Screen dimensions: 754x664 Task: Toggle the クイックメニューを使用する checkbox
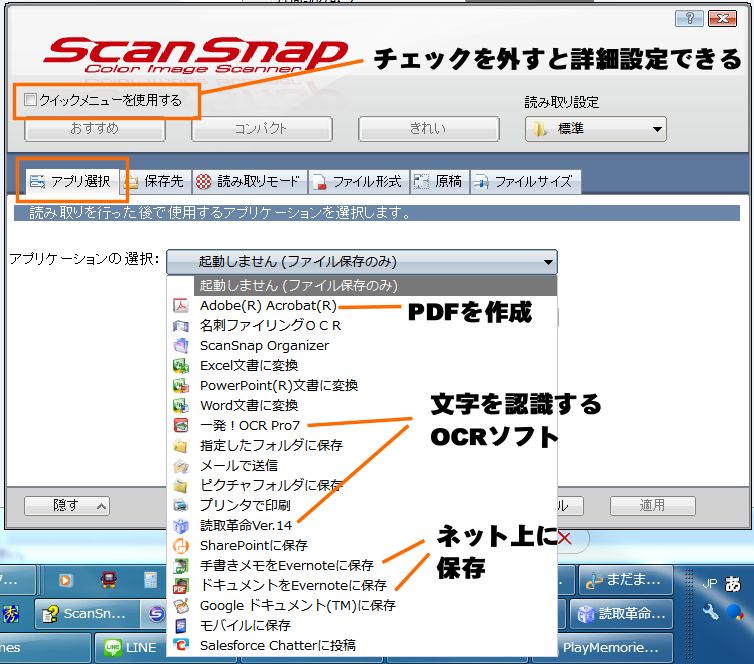[x=30, y=100]
